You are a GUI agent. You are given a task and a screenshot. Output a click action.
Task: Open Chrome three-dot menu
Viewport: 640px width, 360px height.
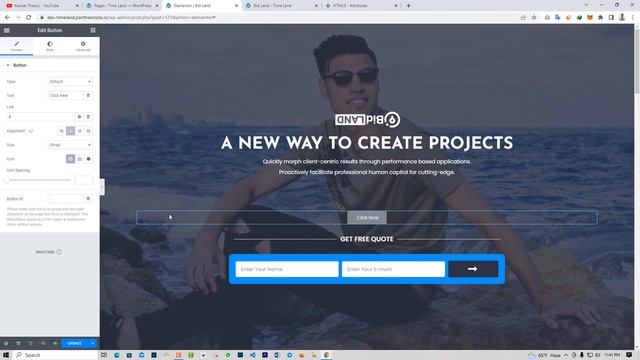click(633, 18)
